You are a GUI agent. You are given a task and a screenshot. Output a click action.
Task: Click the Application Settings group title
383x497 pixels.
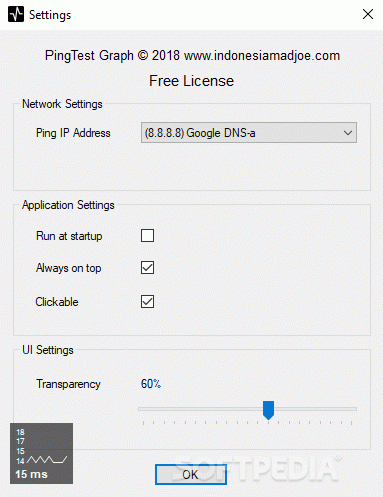coord(68,205)
